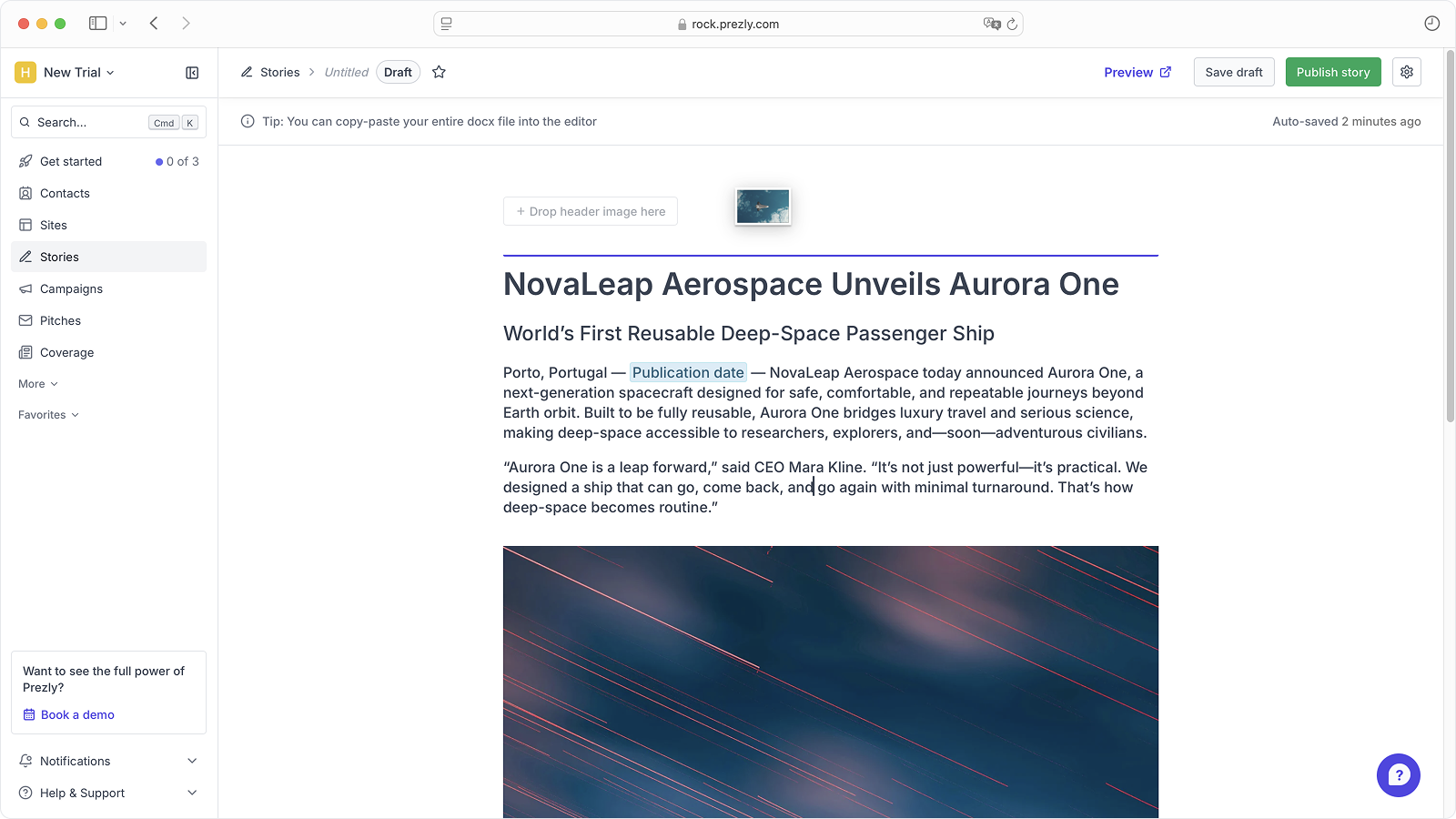
Task: Open the Sites menu item
Action: 53,225
